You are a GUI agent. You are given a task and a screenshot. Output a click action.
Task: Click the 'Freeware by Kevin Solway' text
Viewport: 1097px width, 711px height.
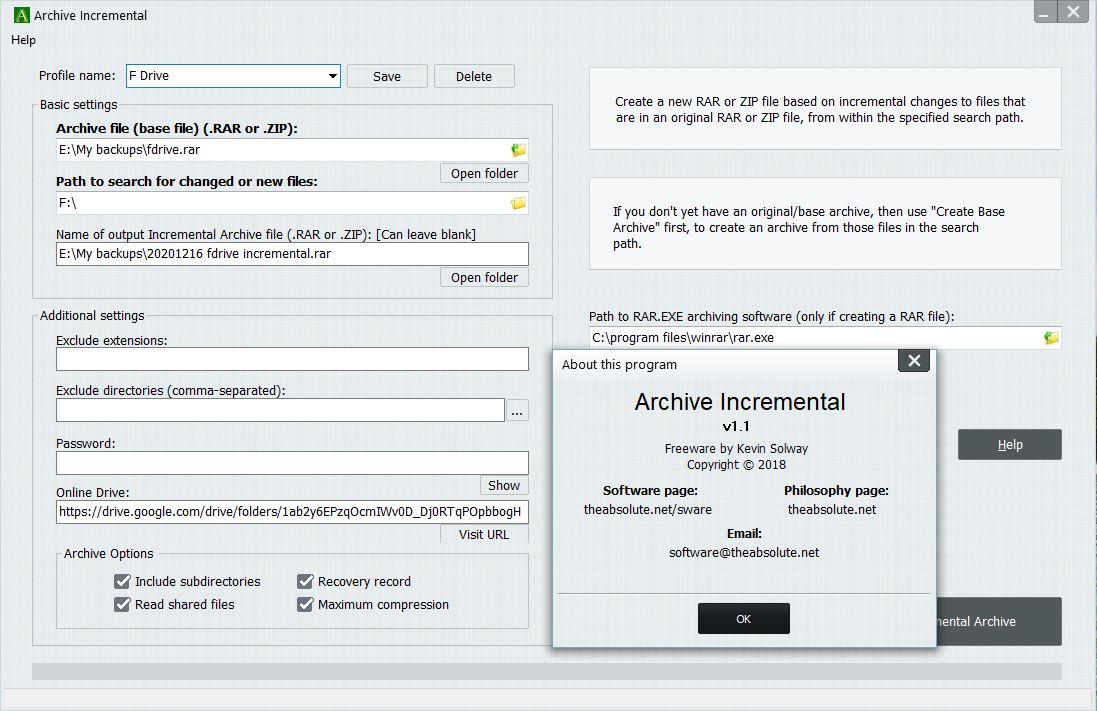(x=736, y=449)
